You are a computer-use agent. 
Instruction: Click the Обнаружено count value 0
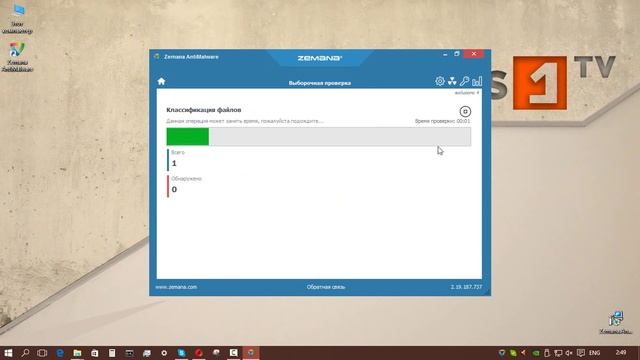[x=174, y=189]
